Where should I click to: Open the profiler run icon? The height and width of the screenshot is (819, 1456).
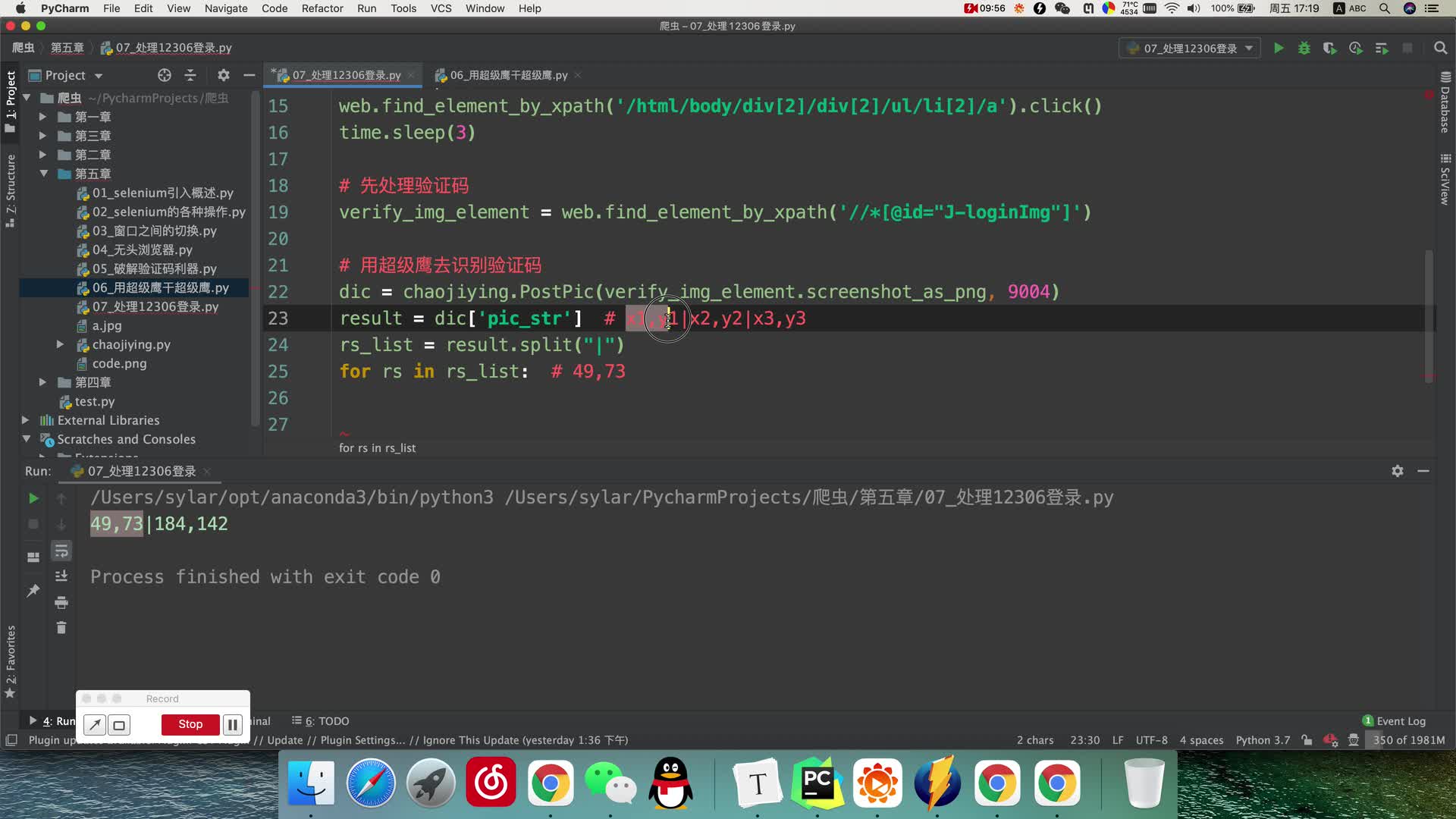point(1356,49)
